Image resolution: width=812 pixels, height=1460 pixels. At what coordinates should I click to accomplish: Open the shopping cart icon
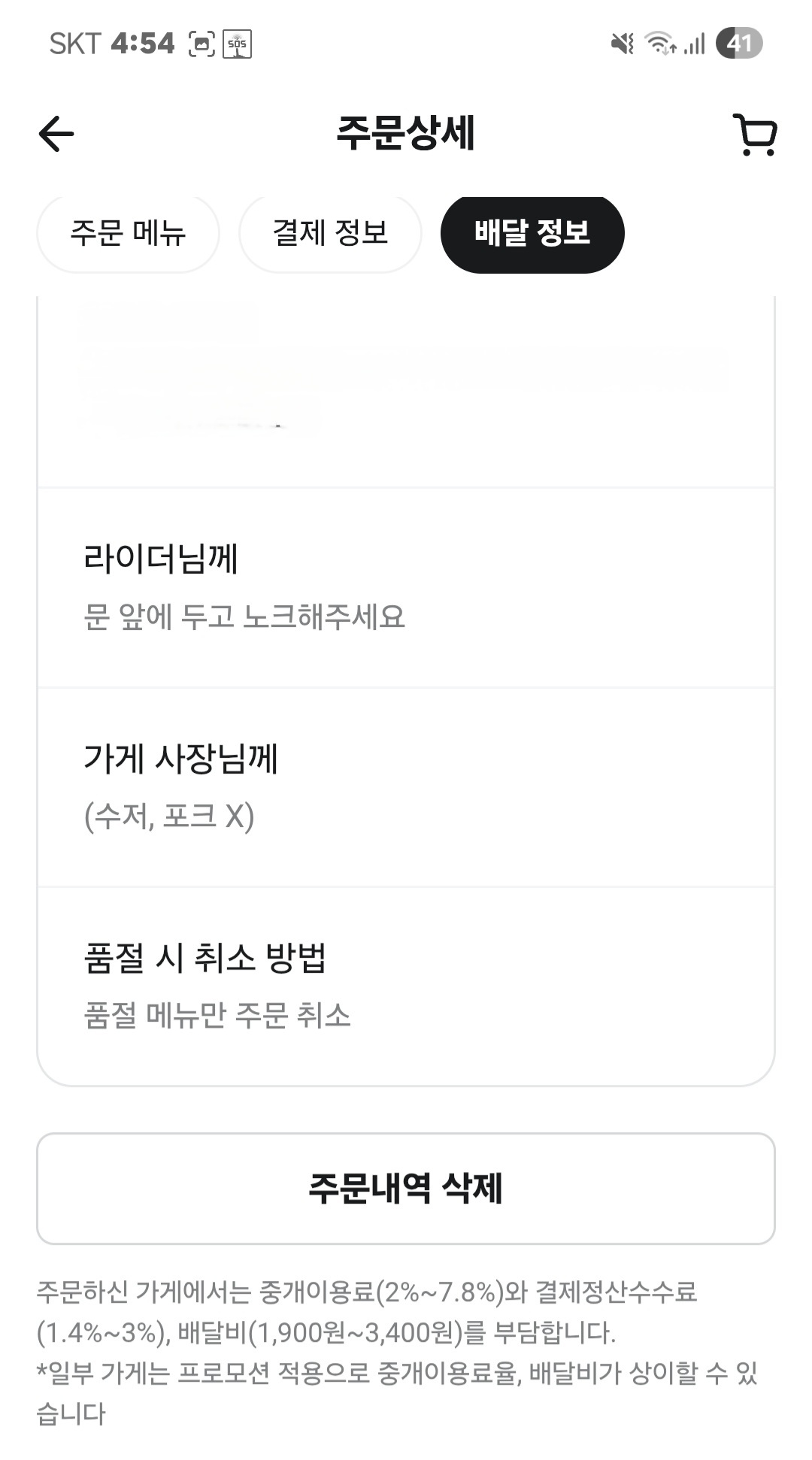click(755, 135)
